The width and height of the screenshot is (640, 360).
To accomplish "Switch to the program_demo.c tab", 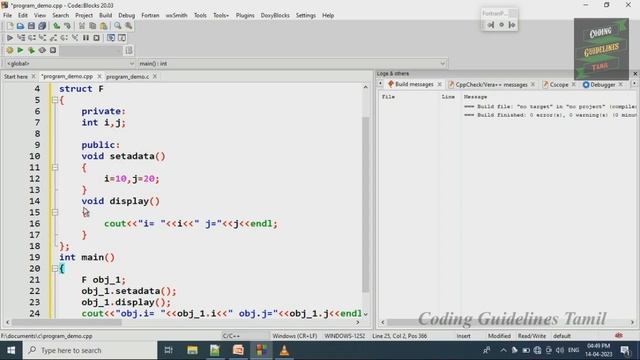I will point(127,76).
